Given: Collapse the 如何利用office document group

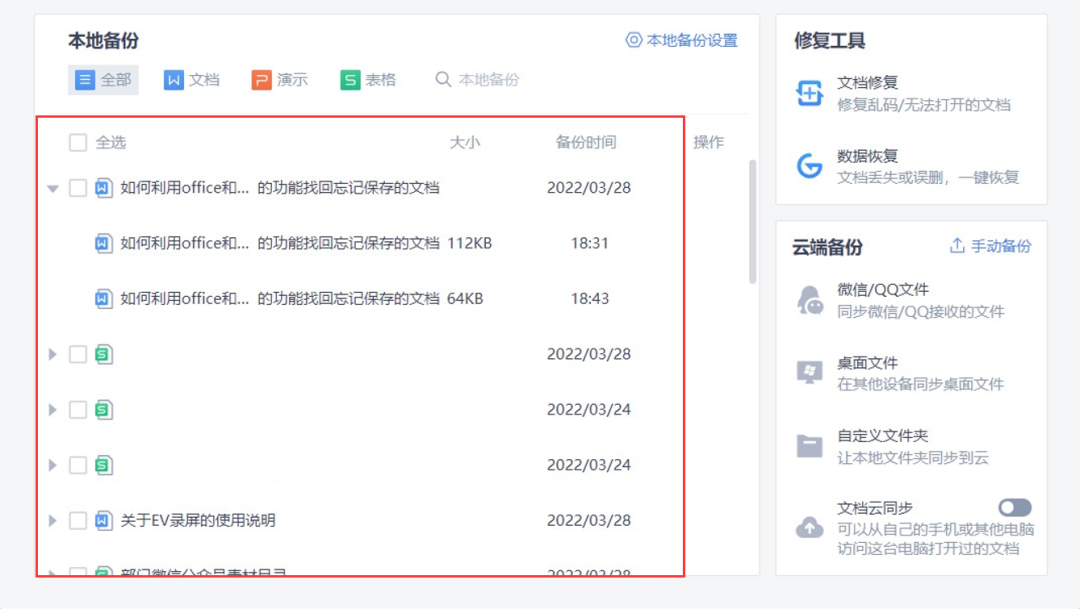Looking at the screenshot, I should coord(53,188).
